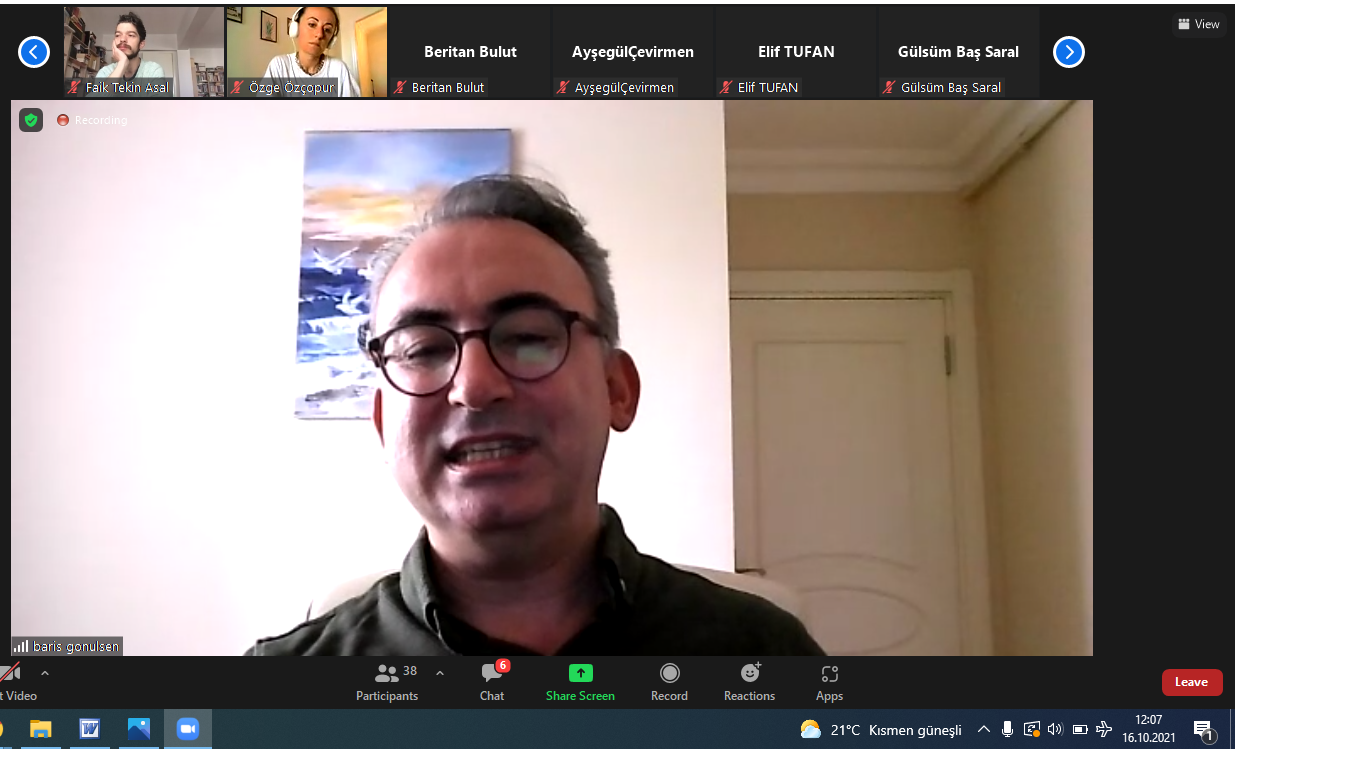
Task: Expand the Participants options chevron
Action: tap(440, 673)
